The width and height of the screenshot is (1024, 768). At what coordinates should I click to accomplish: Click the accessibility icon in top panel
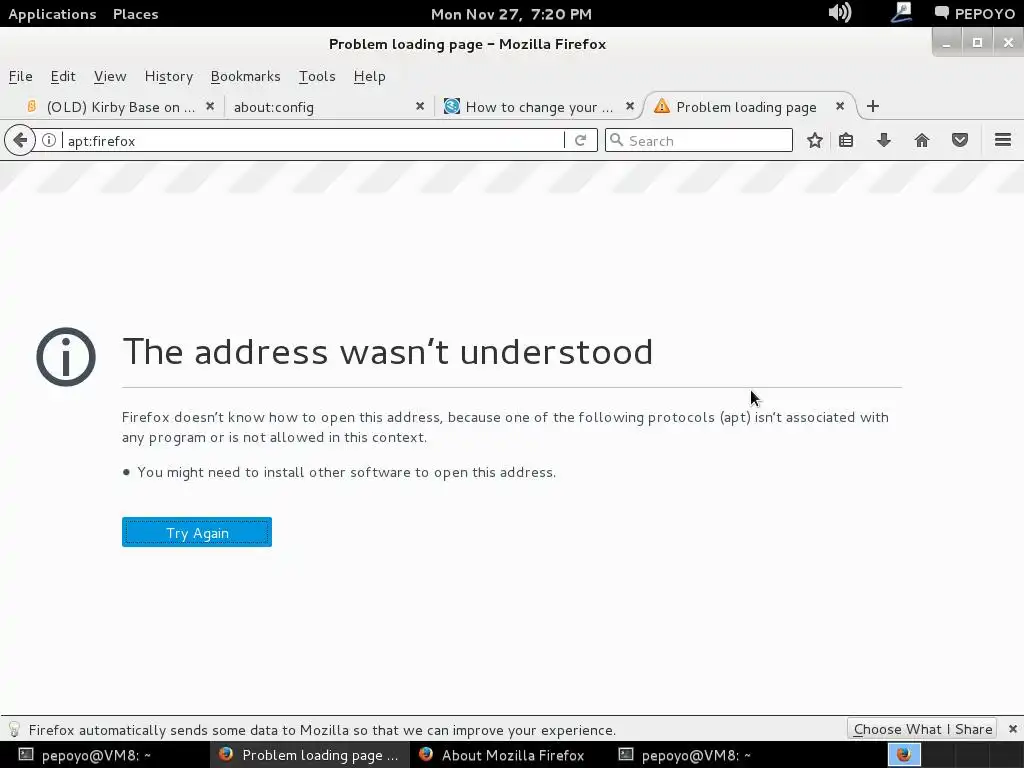pyautogui.click(x=902, y=12)
